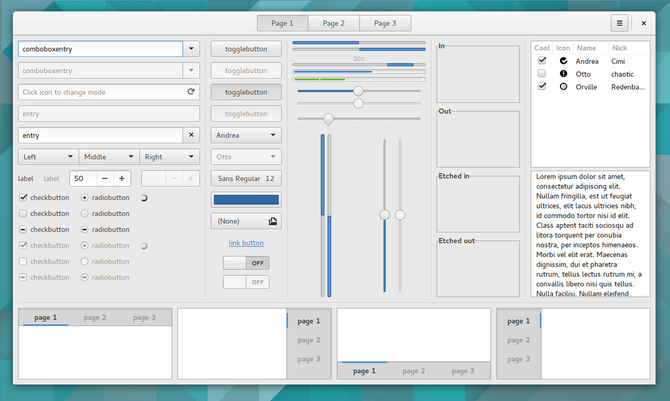Uncheck the first enabled checkbutton

(x=24, y=198)
